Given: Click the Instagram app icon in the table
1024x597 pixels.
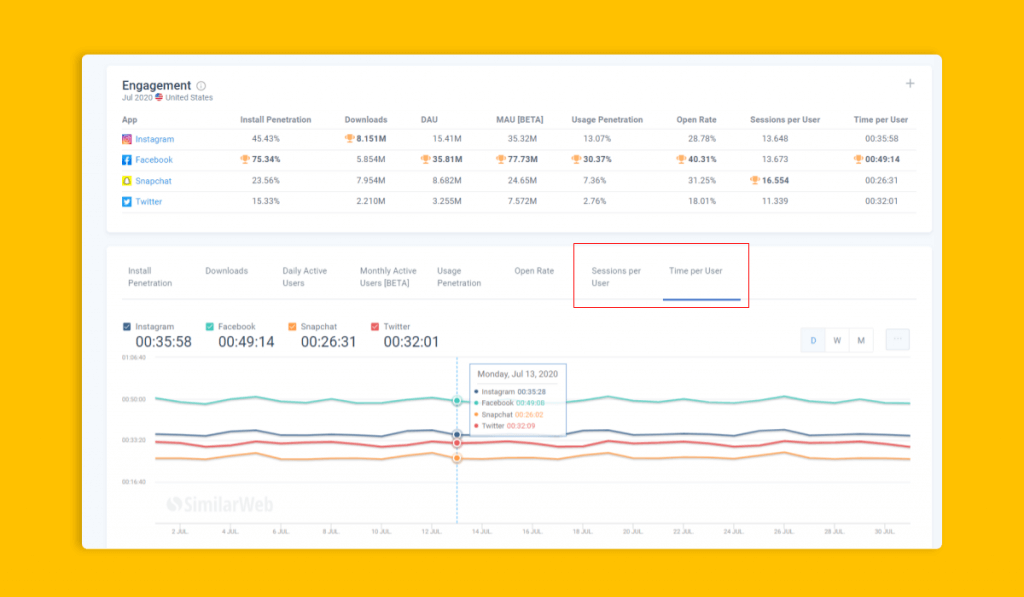Looking at the screenshot, I should [x=126, y=138].
